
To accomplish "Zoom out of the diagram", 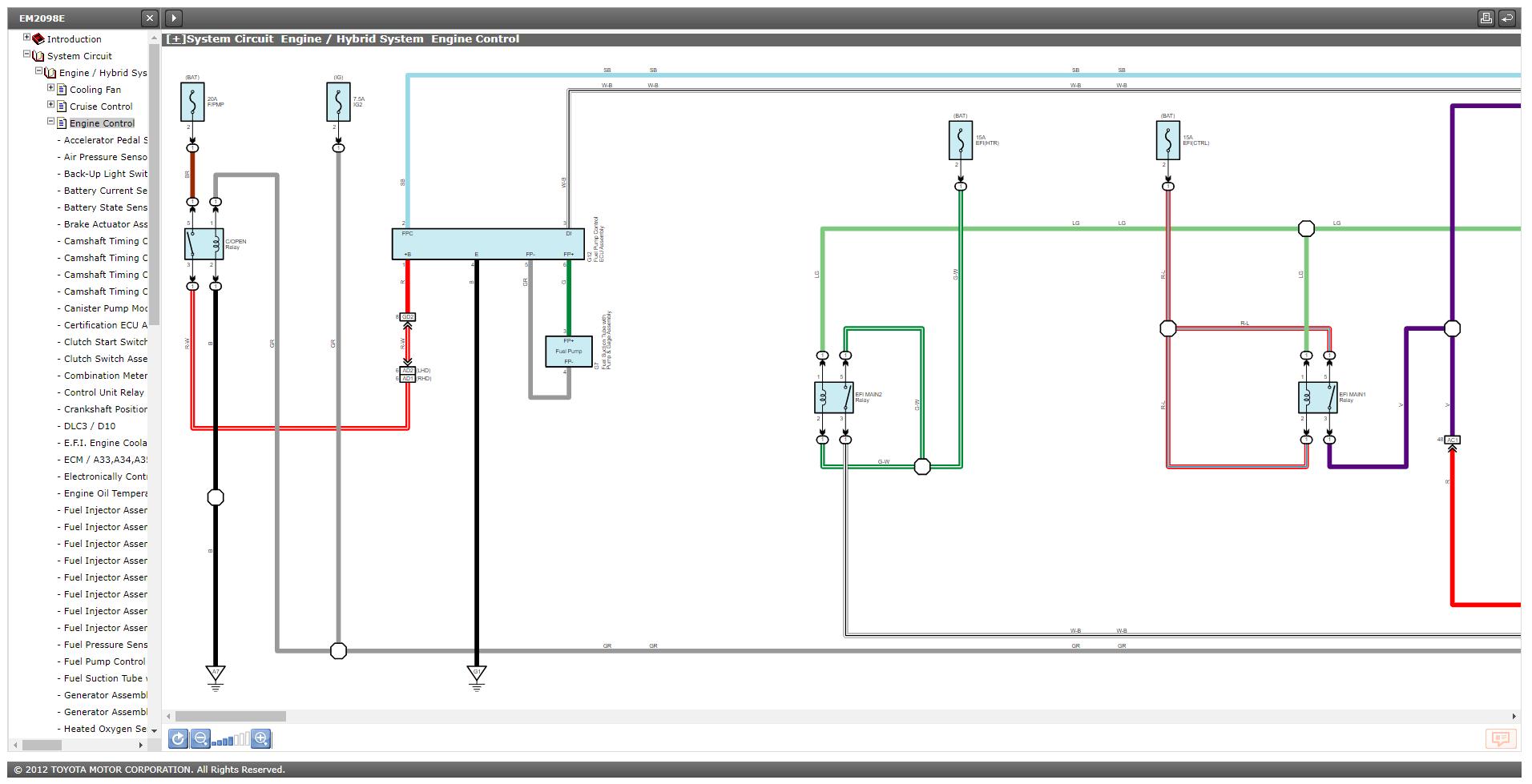I will pyautogui.click(x=200, y=739).
